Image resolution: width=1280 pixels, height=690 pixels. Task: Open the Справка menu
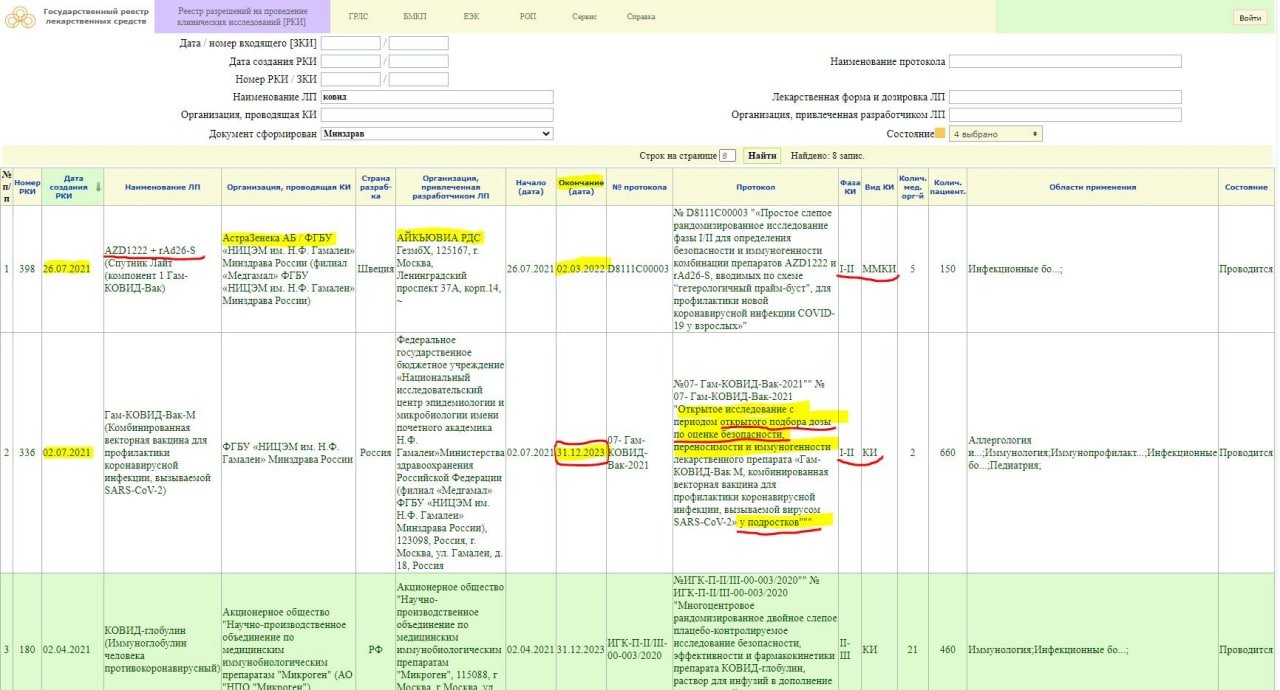641,17
